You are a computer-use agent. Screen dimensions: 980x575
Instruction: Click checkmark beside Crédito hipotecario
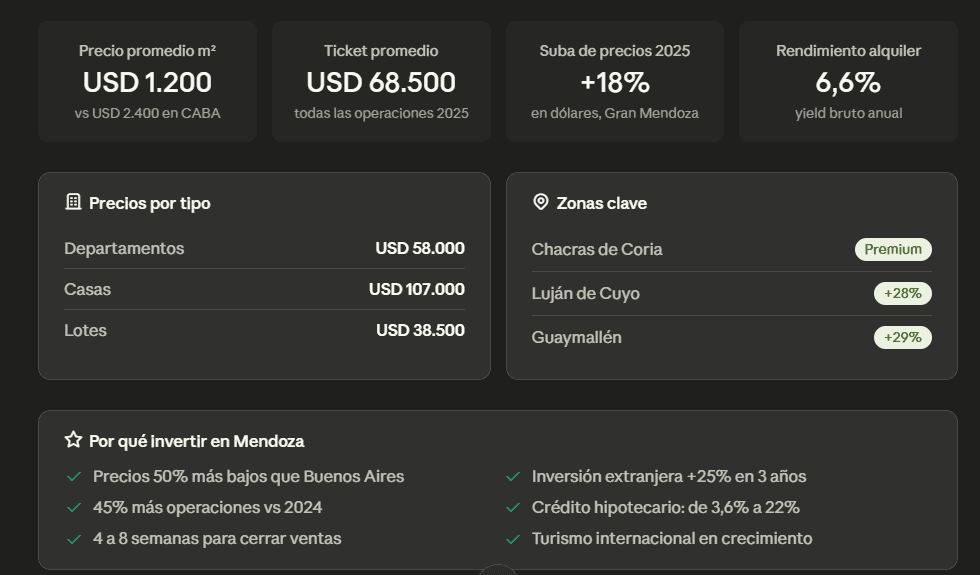tap(513, 508)
